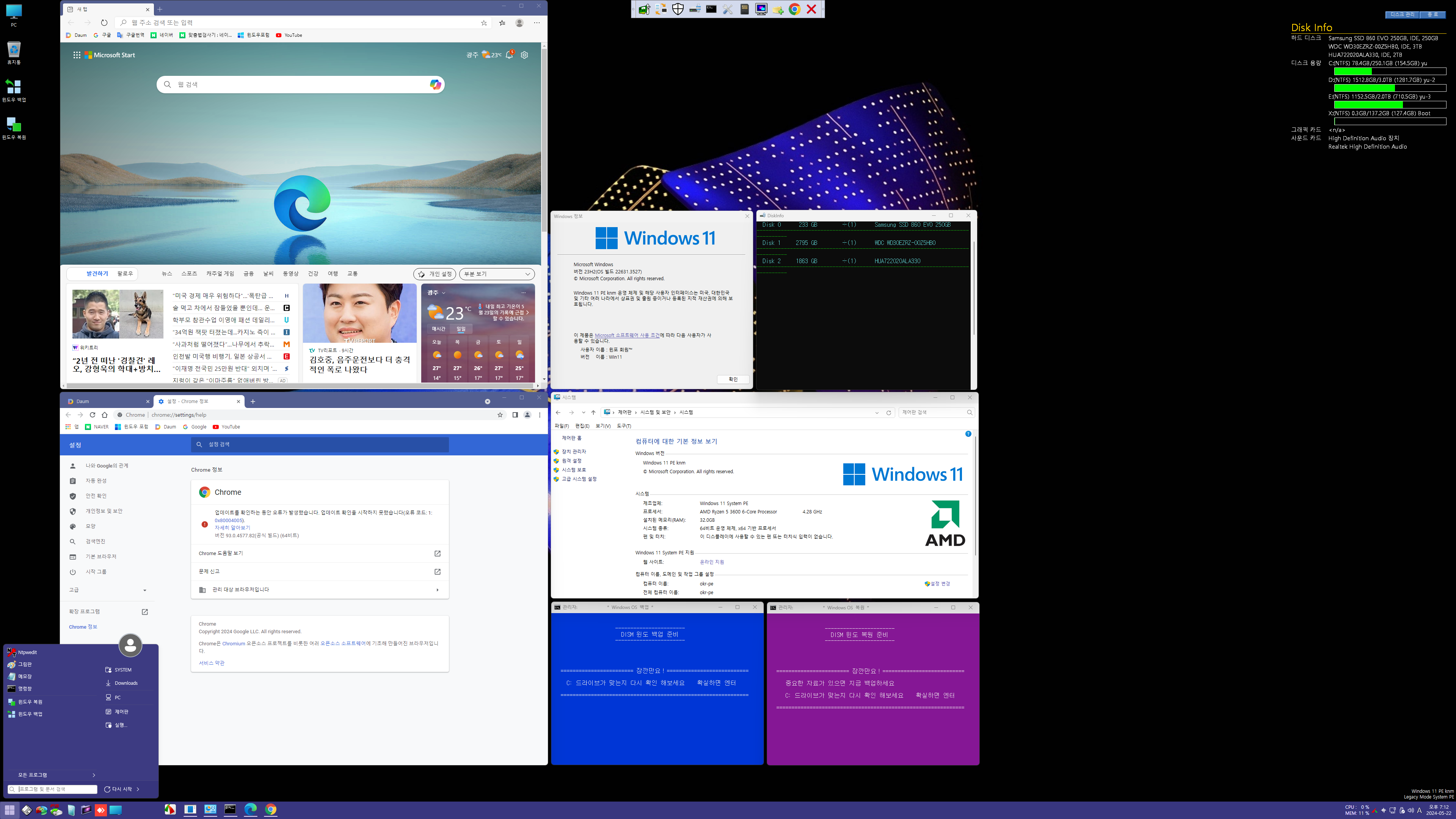Switch to Microsoft Edge on the taskbar

tap(250, 810)
